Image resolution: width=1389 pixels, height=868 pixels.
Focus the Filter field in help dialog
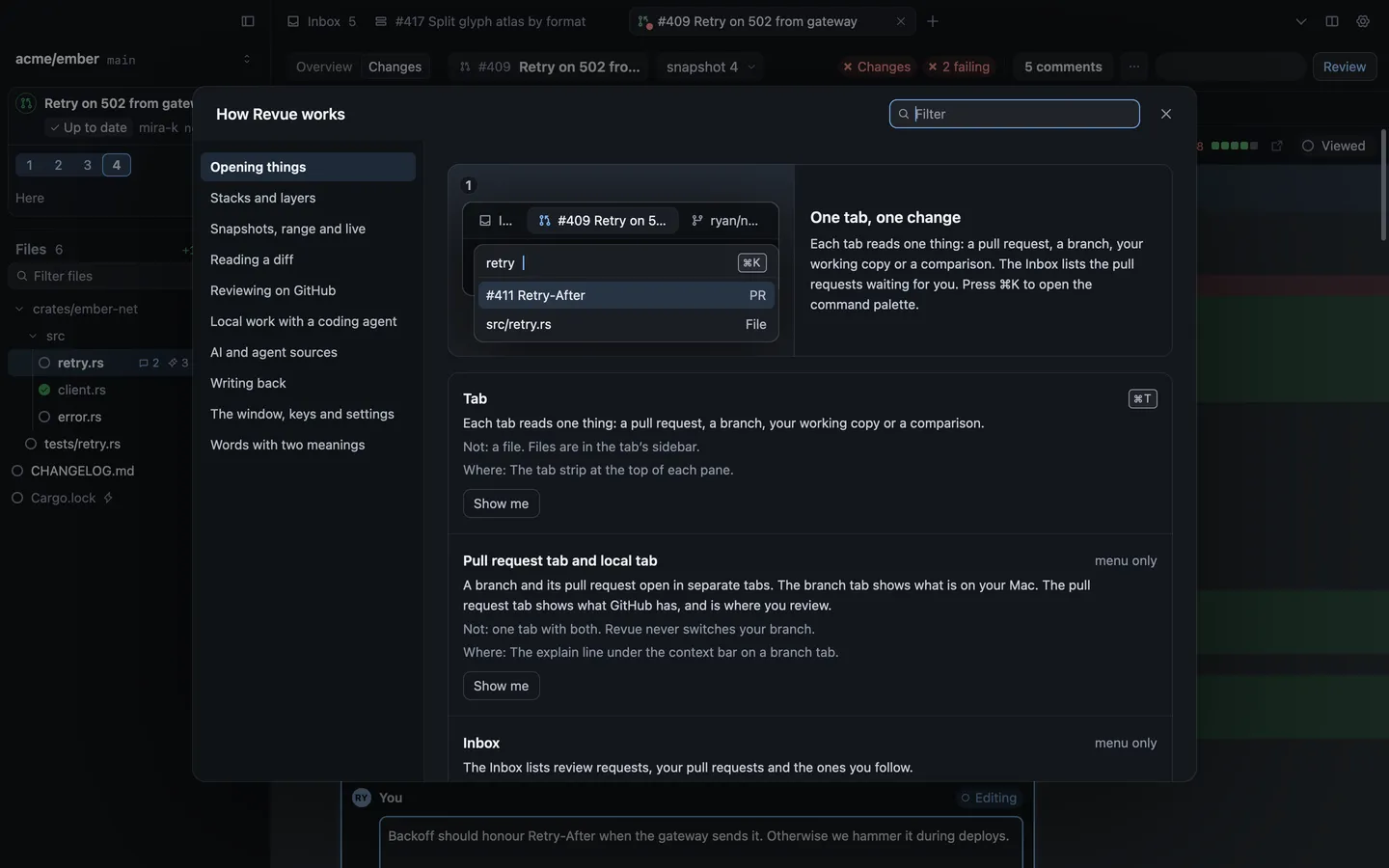coord(1014,114)
